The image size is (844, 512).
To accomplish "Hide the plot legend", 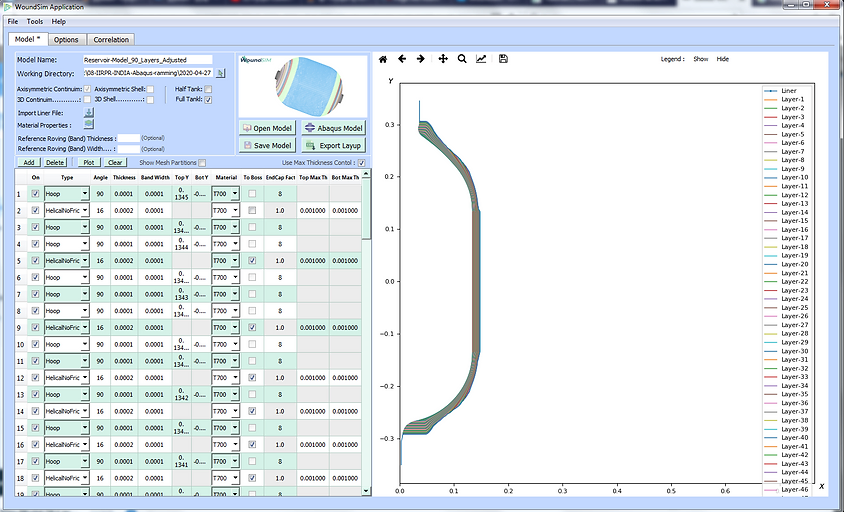I will (x=722, y=59).
